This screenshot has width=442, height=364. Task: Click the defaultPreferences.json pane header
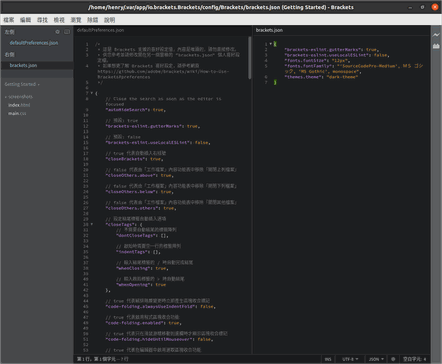(100, 30)
